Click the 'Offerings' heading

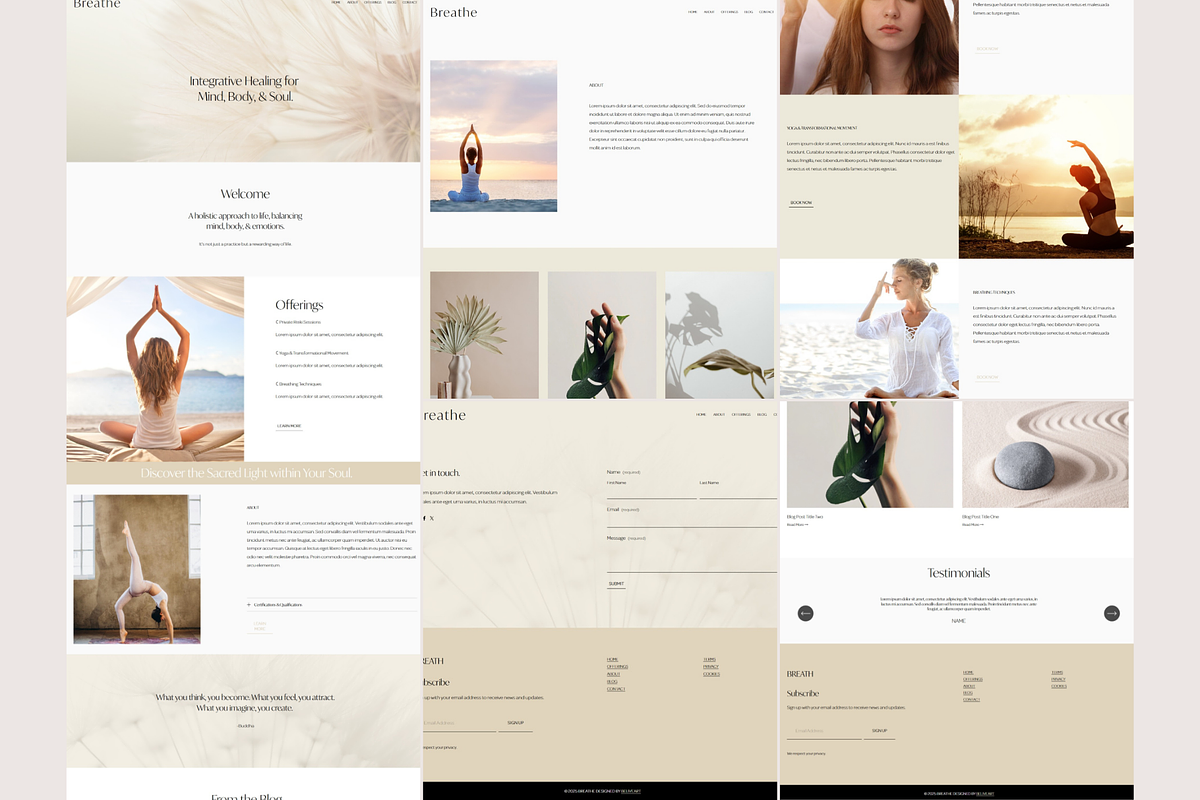tap(300, 305)
